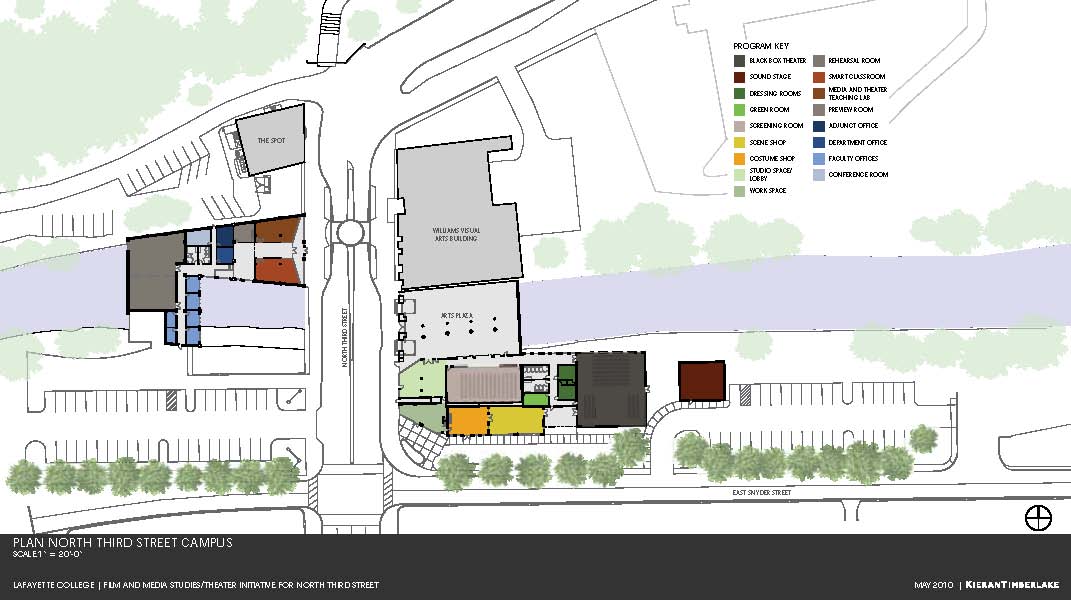Select the Black Box Theater swatch in key
The image size is (1071, 600).
pos(739,61)
